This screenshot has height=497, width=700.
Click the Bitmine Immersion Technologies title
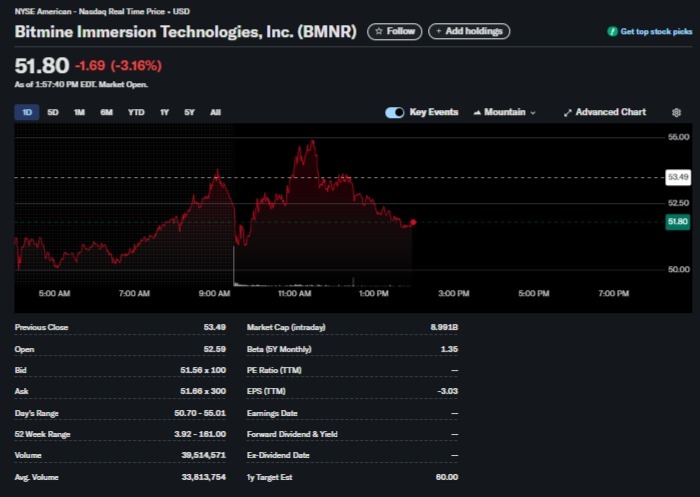(x=186, y=32)
